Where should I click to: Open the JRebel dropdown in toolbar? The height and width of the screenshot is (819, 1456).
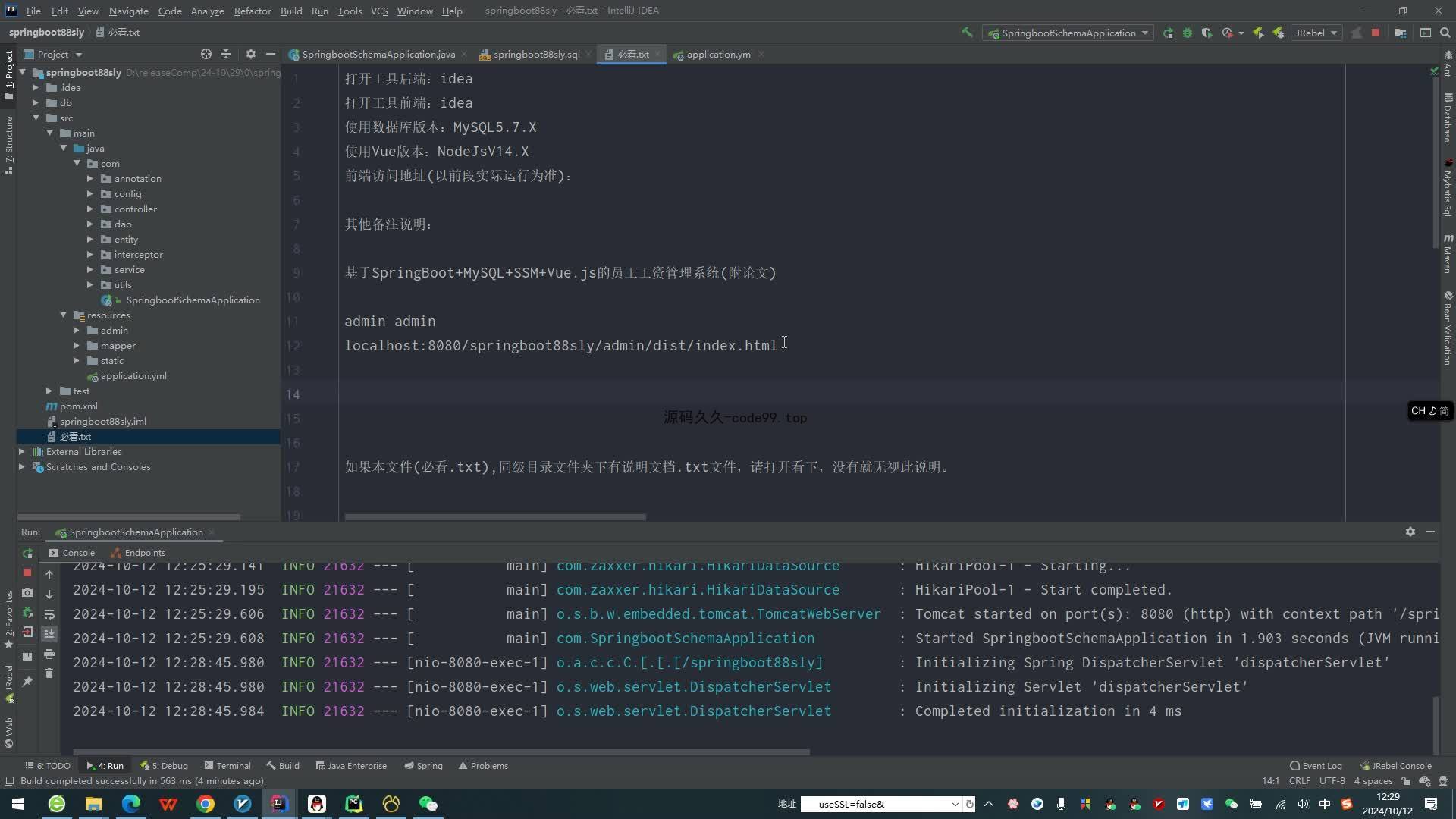[1316, 33]
